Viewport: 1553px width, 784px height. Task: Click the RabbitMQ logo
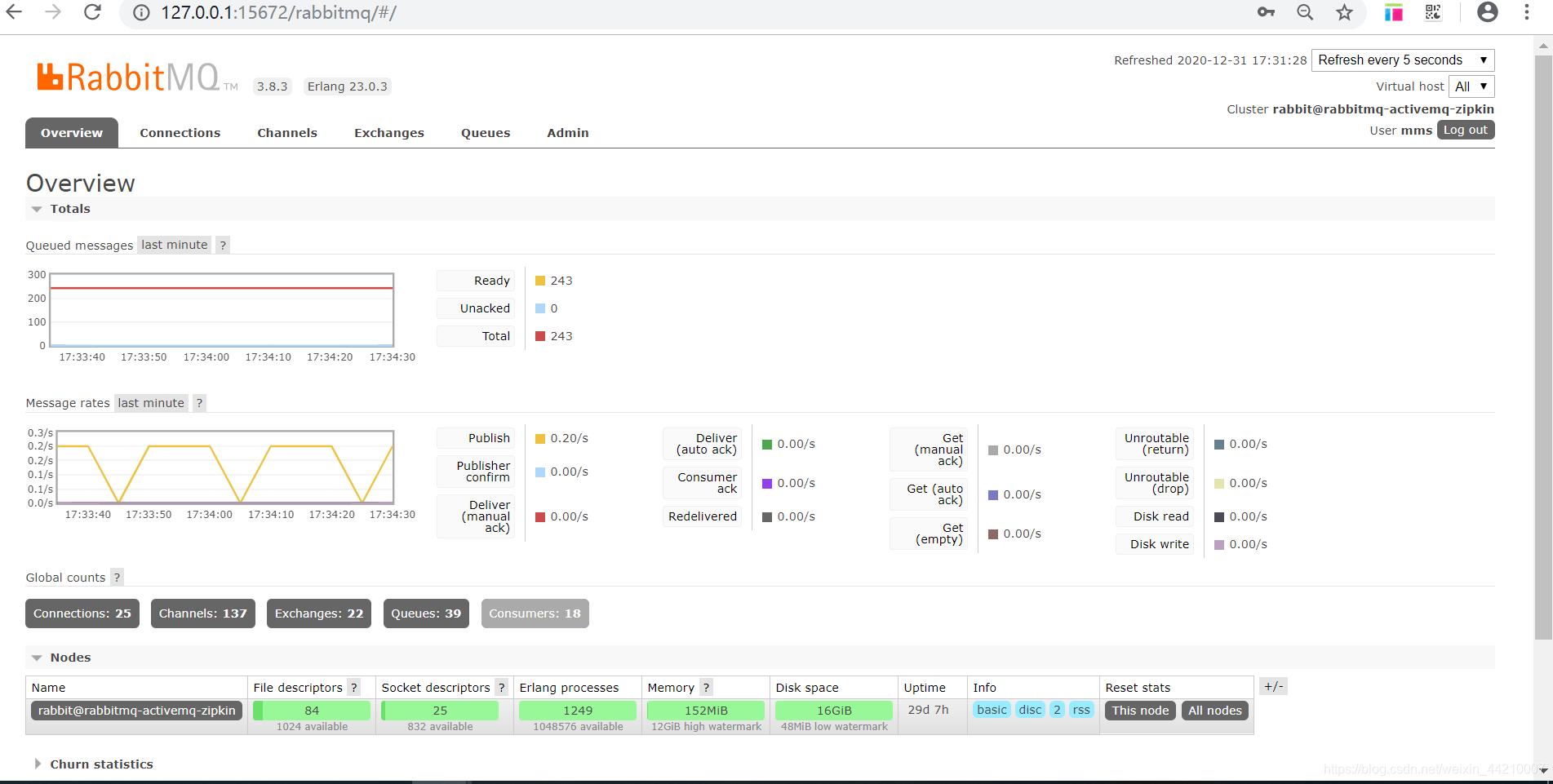(137, 78)
